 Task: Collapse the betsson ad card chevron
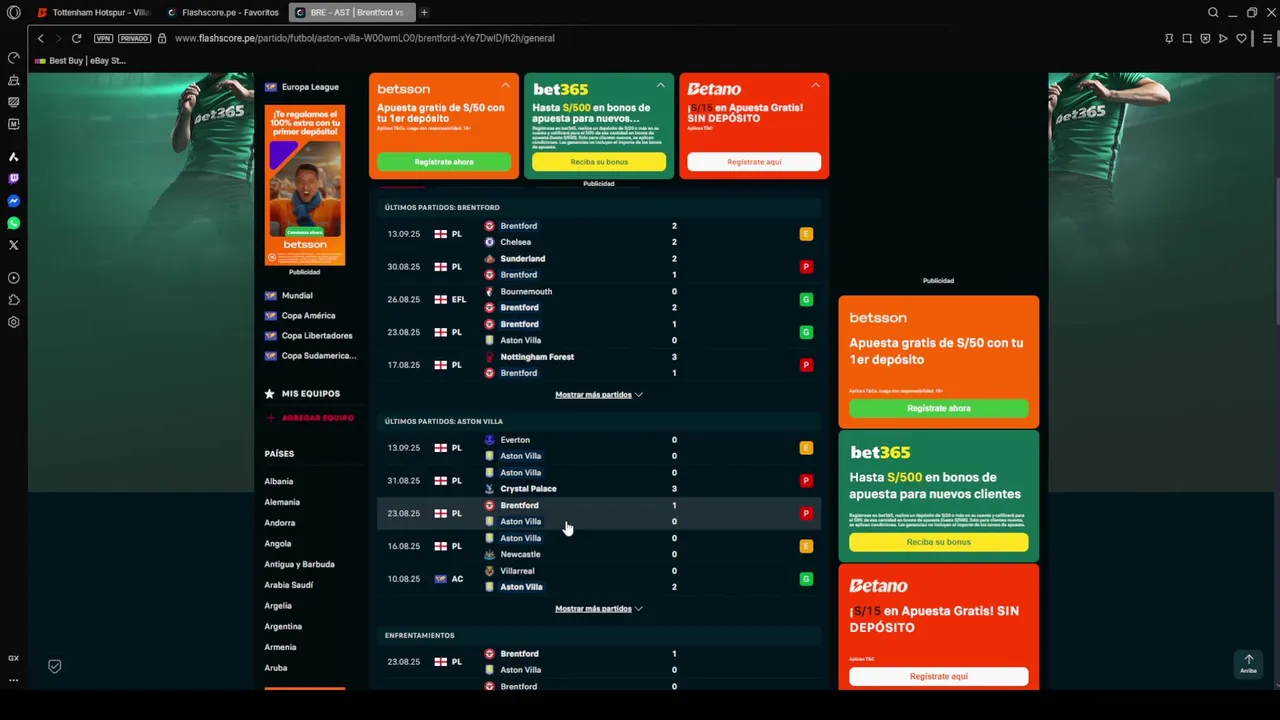click(x=505, y=86)
